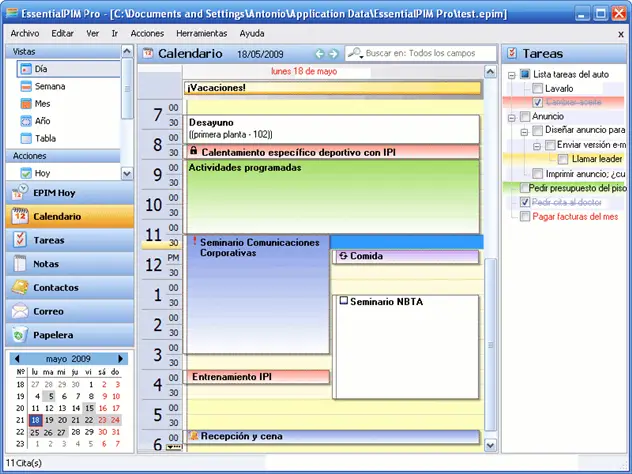632x474 pixels.
Task: Click the Hoy action icon
Action: click(x=26, y=173)
